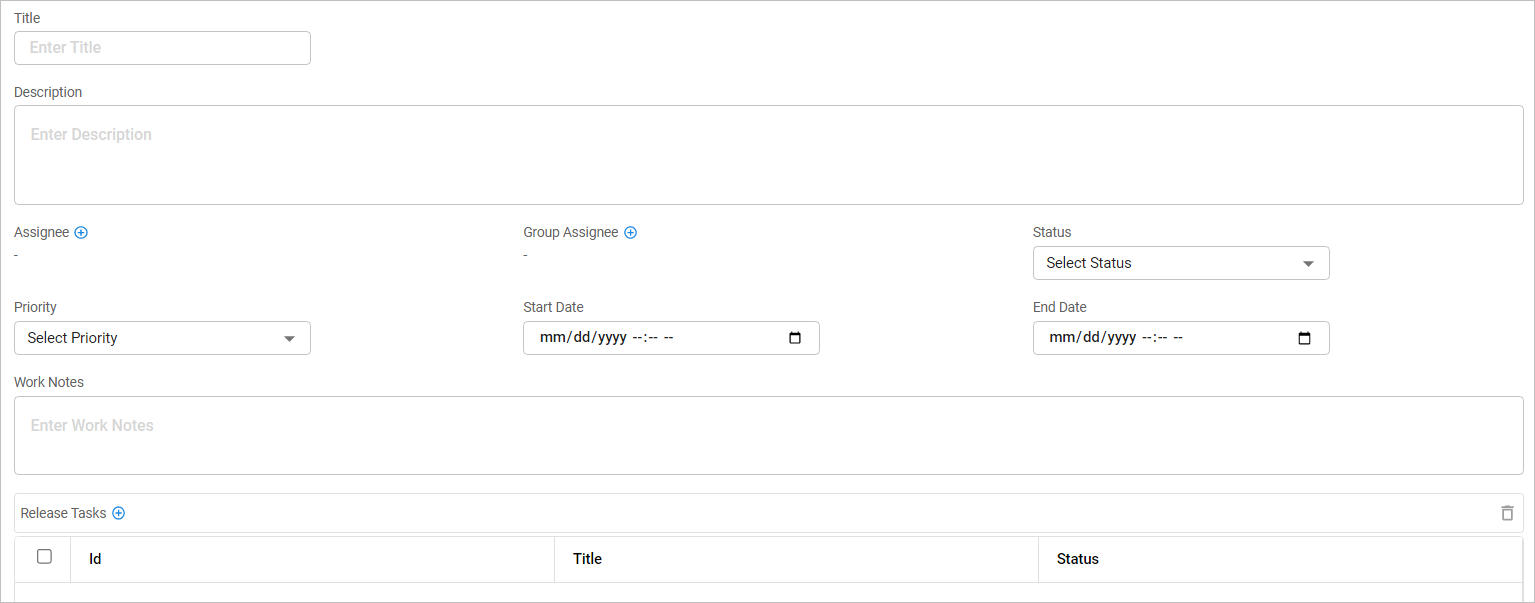The image size is (1535, 603).
Task: Sort by the Id column header
Action: click(x=95, y=559)
